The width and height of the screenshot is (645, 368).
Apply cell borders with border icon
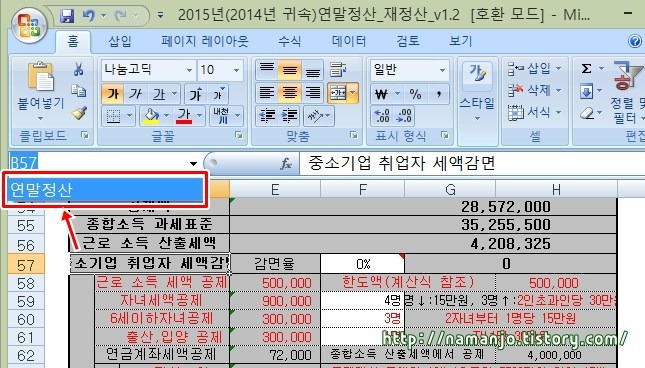[x=113, y=116]
